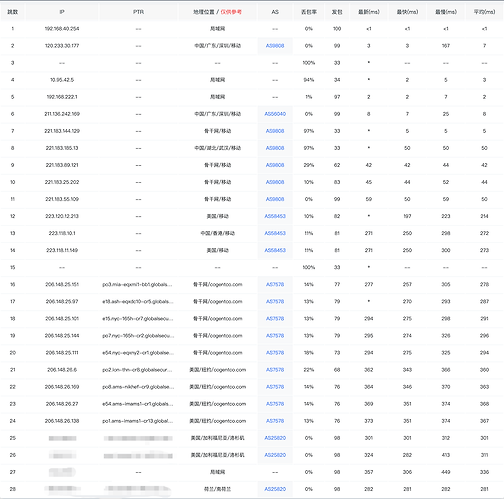504x499 pixels.
Task: Select IP 206.148.26.27 cell
Action: pyautogui.click(x=62, y=404)
